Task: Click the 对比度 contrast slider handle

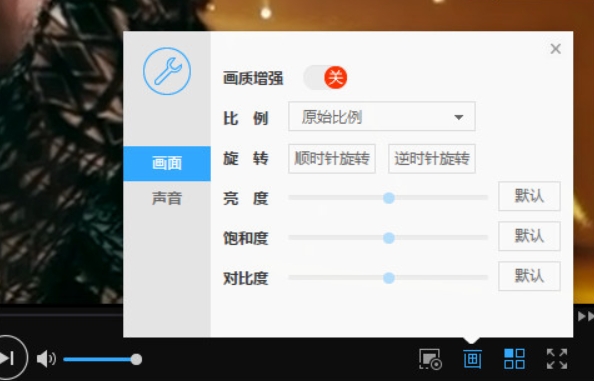Action: pos(389,278)
